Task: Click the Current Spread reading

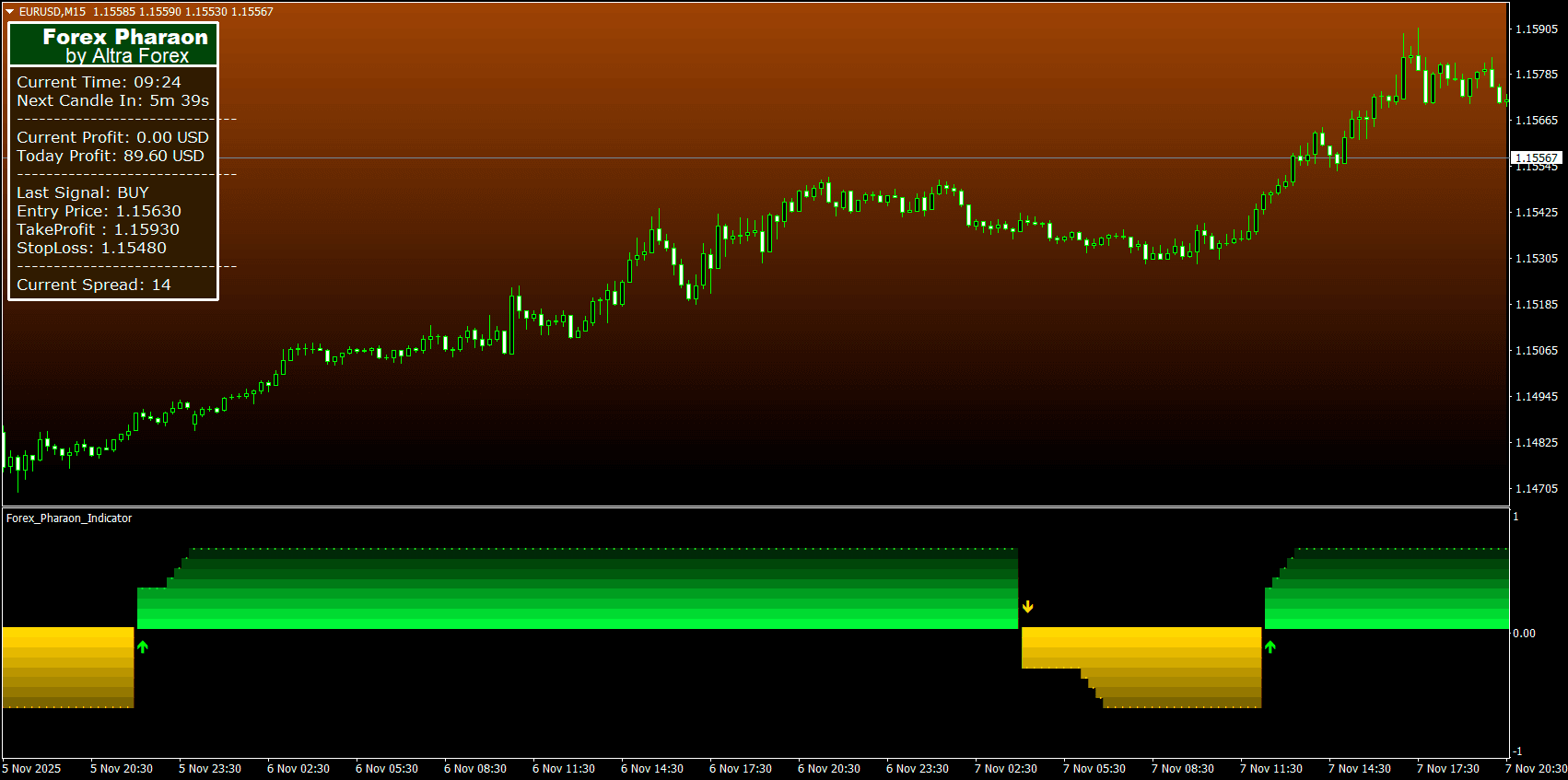Action: 94,285
